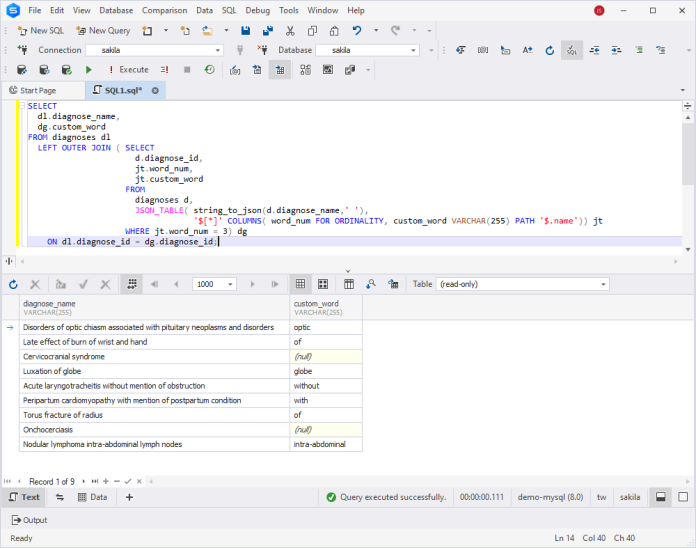This screenshot has height=548, width=696.
Task: Refresh data using the results grid refresh icon
Action: tap(13, 284)
